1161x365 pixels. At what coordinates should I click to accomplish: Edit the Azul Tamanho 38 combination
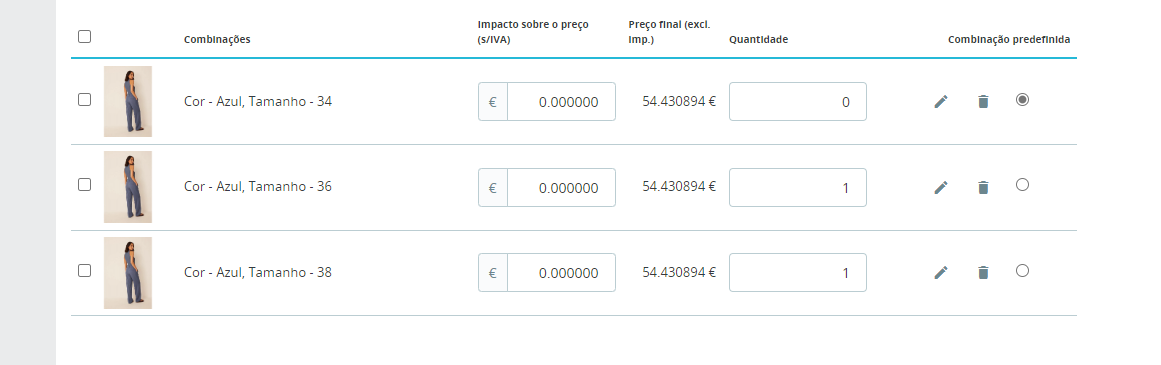pos(941,273)
